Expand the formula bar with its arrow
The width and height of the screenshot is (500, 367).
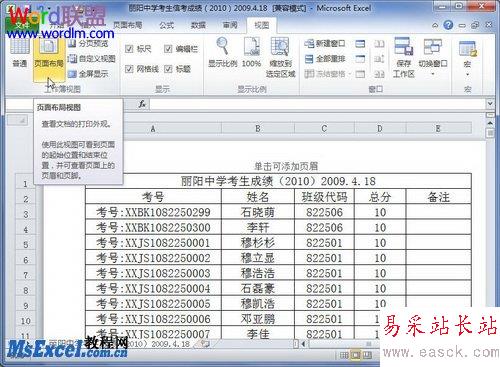coord(490,104)
